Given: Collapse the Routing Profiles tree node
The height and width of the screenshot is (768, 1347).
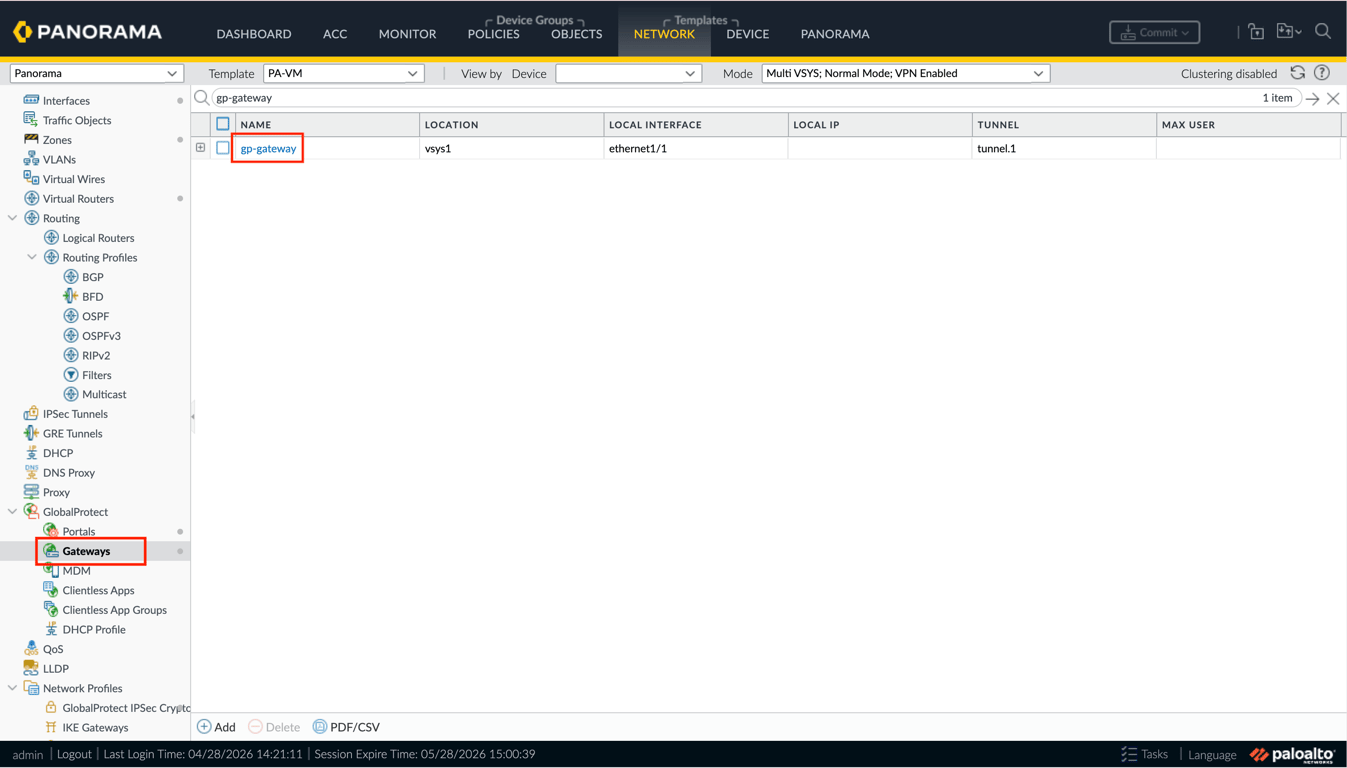Looking at the screenshot, I should pos(32,257).
